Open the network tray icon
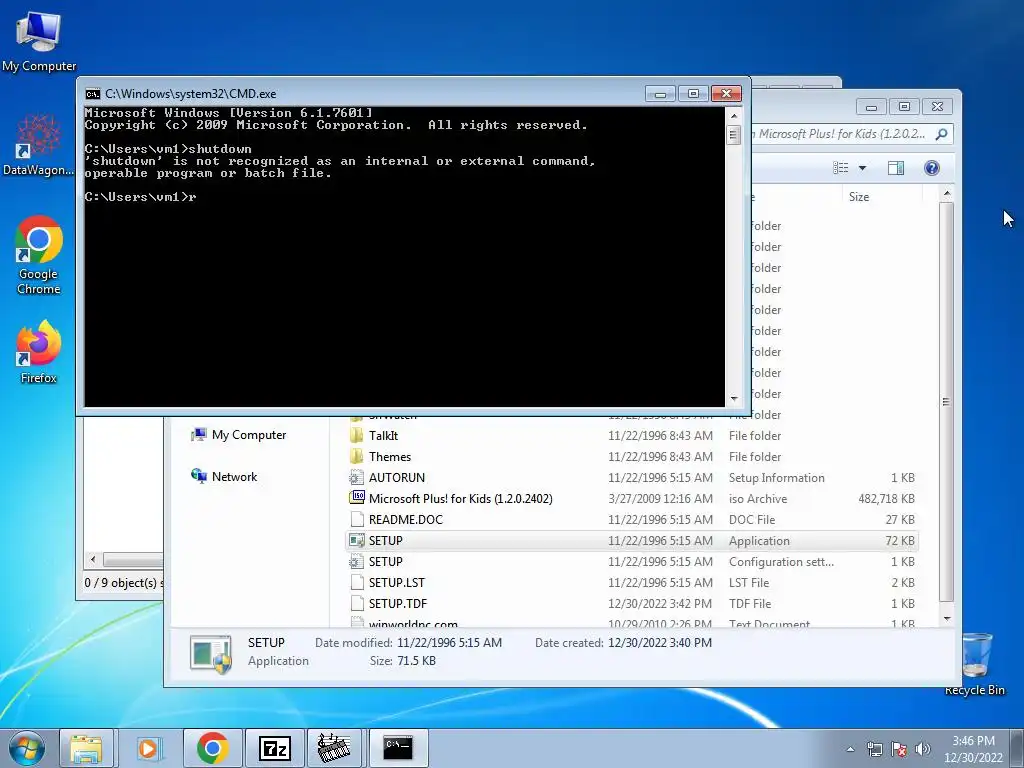Viewport: 1024px width, 768px height. 874,749
